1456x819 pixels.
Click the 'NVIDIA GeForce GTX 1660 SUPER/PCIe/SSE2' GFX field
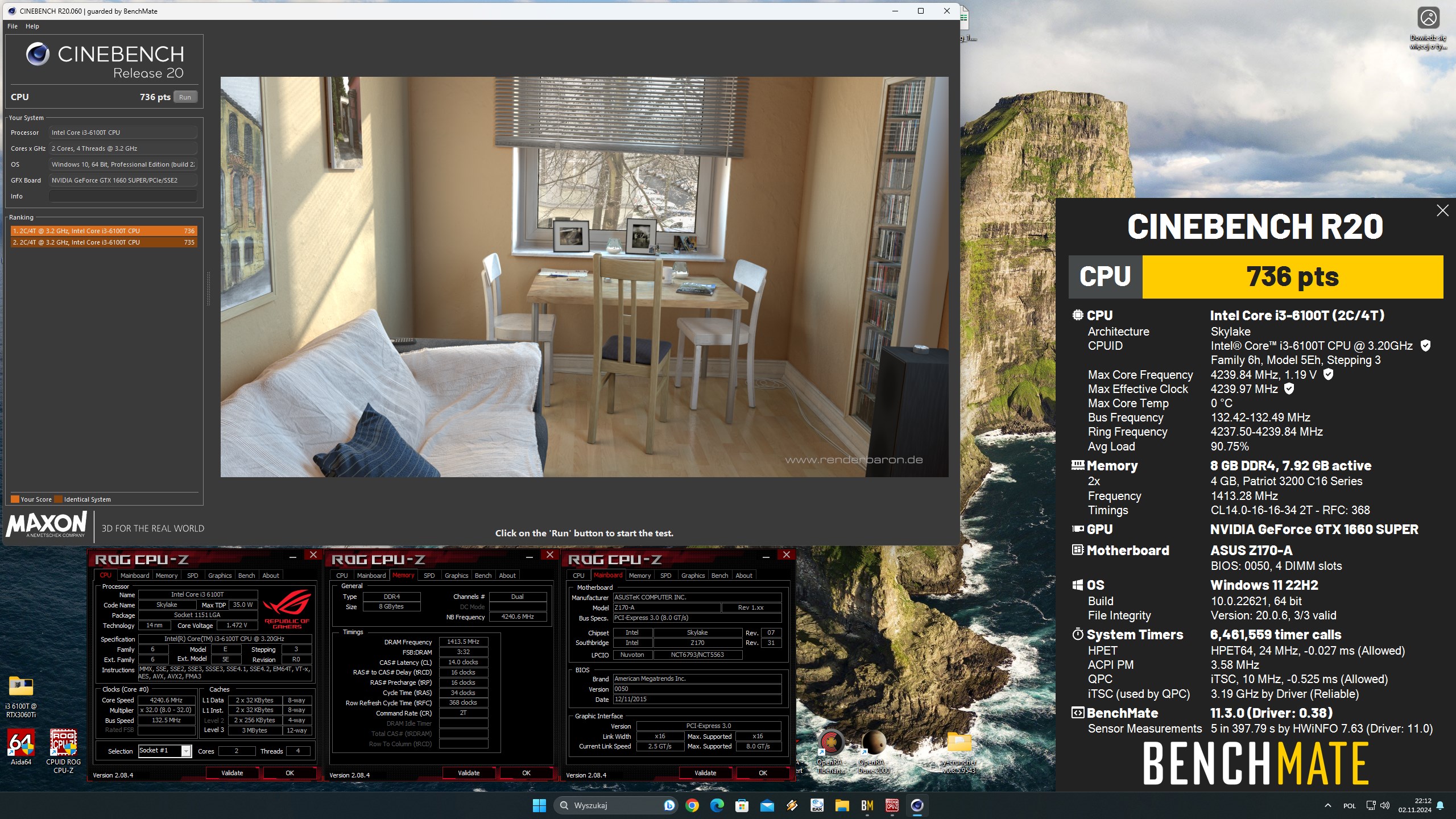(x=123, y=180)
